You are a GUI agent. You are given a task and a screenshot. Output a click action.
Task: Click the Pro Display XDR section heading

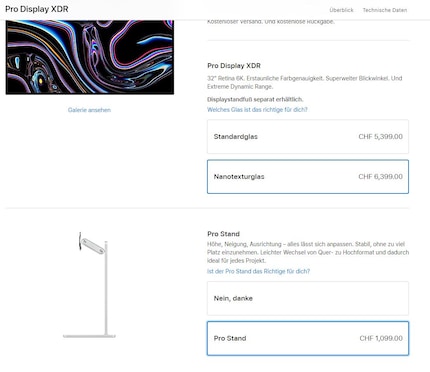234,66
